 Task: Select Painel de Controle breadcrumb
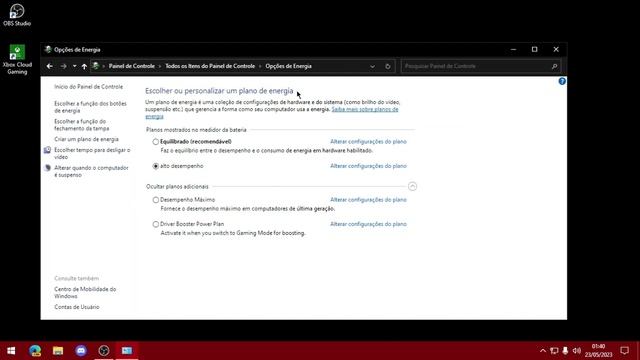point(131,66)
